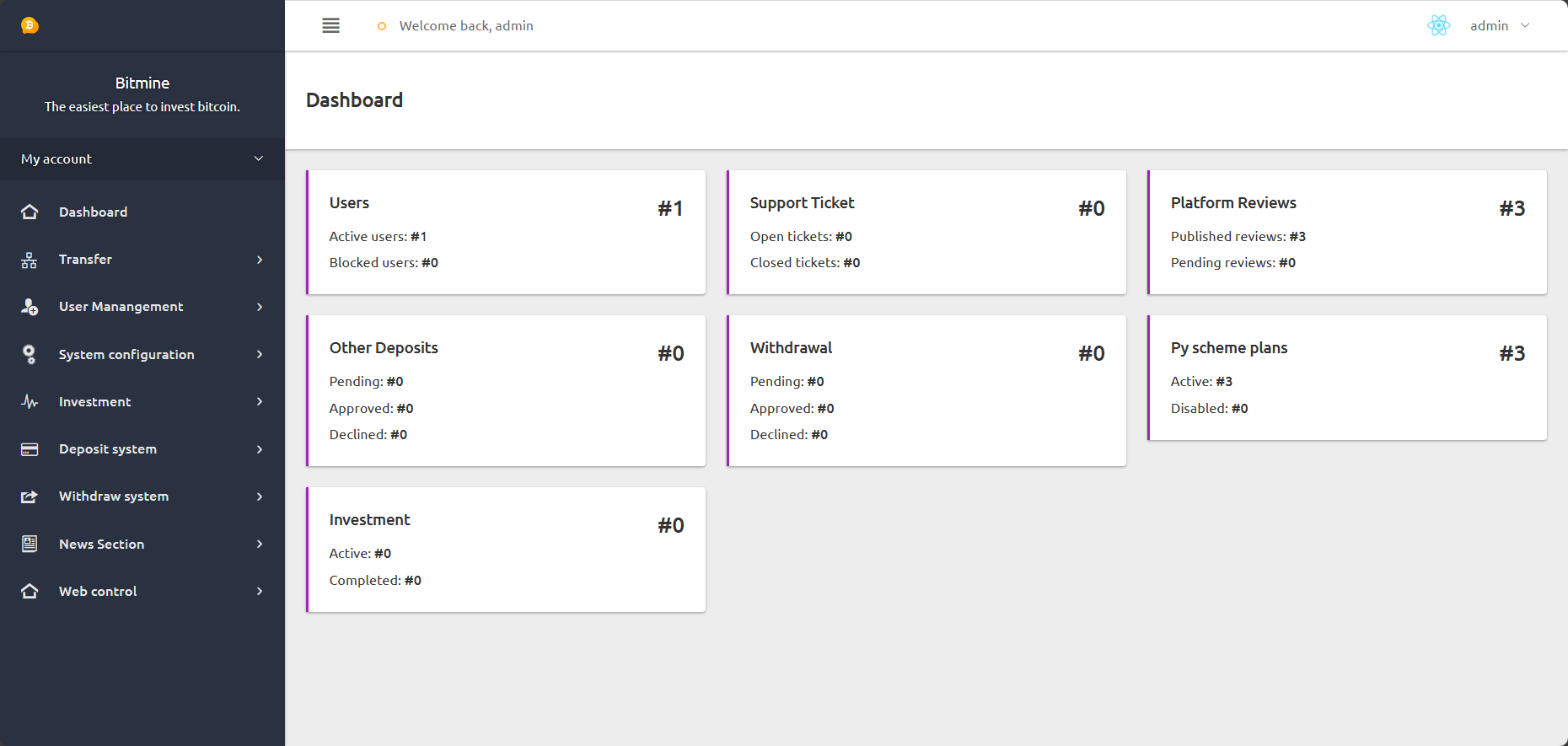Expand the News Section chevron
Screen dimensions: 1568x746
(260, 544)
